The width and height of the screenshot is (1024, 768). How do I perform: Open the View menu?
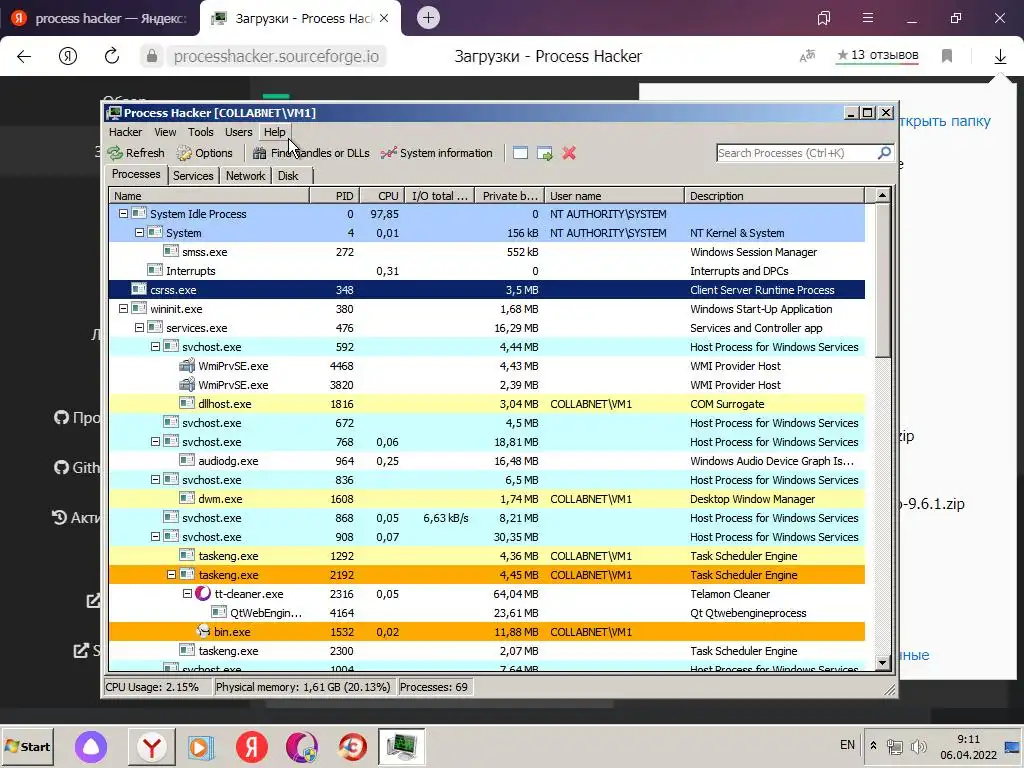point(165,132)
